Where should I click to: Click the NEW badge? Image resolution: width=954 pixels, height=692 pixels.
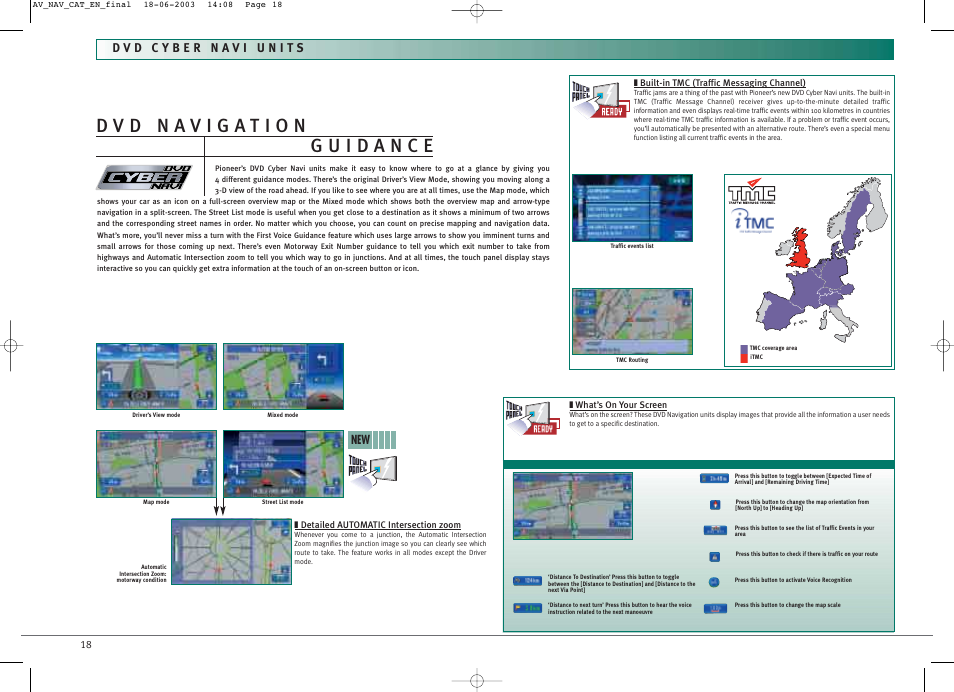[x=372, y=439]
